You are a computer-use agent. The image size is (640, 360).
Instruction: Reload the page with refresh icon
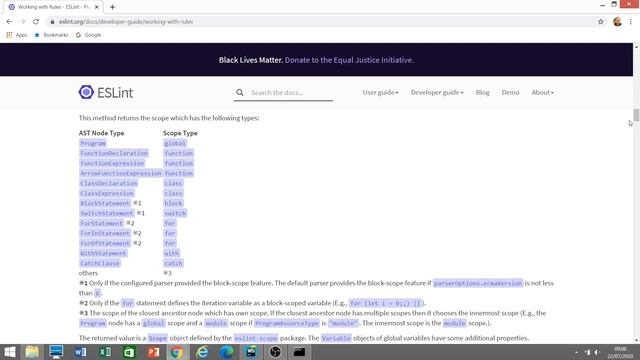click(36, 22)
